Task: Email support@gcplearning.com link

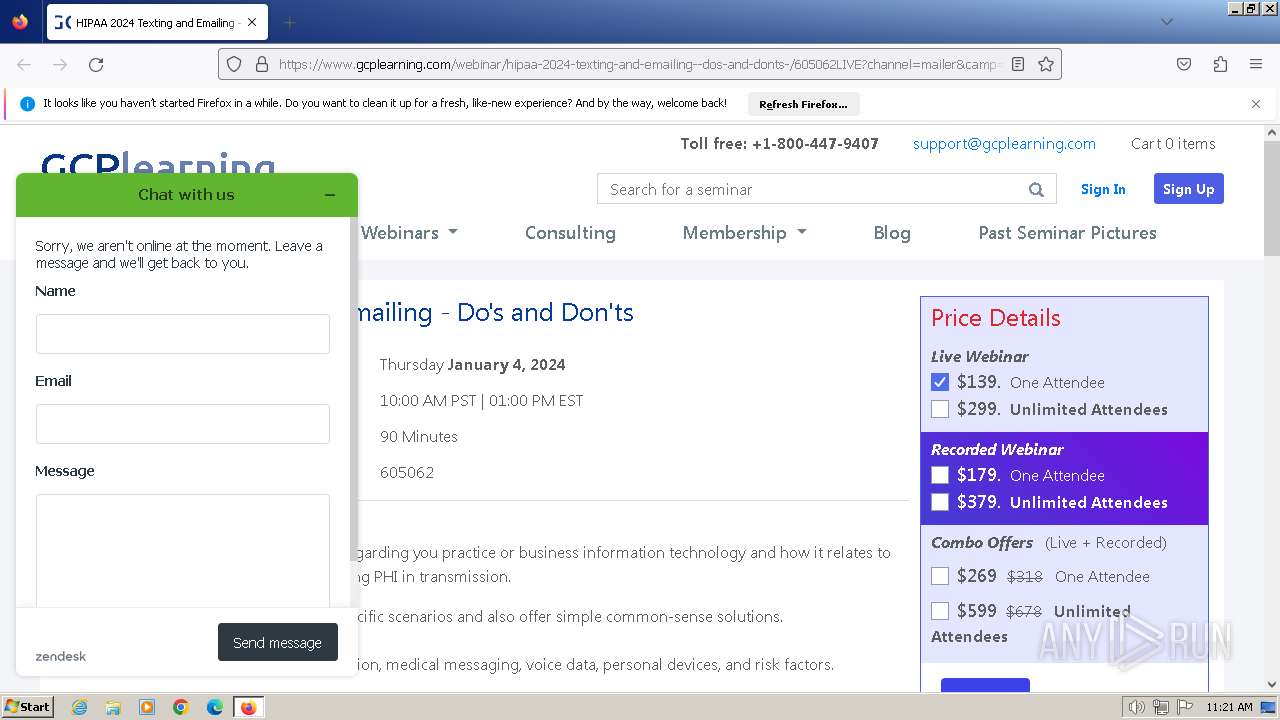Action: tap(1004, 143)
